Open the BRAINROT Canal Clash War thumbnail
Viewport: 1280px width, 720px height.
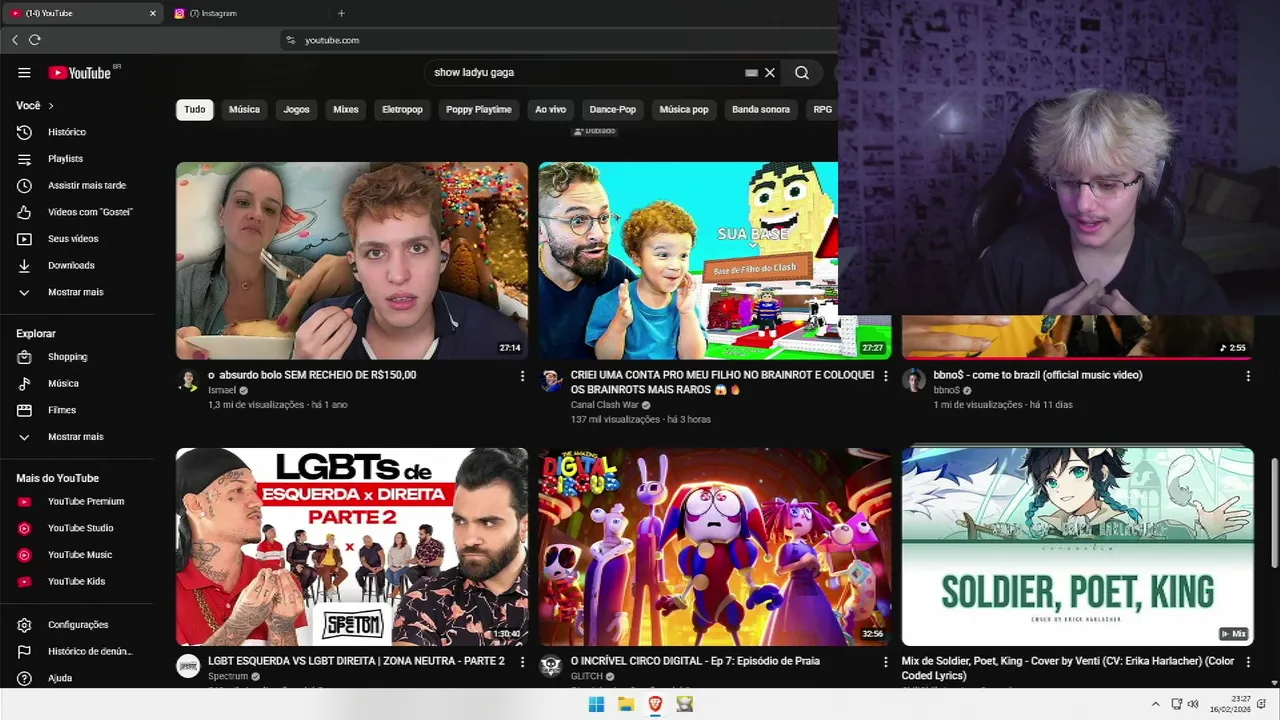pos(688,260)
